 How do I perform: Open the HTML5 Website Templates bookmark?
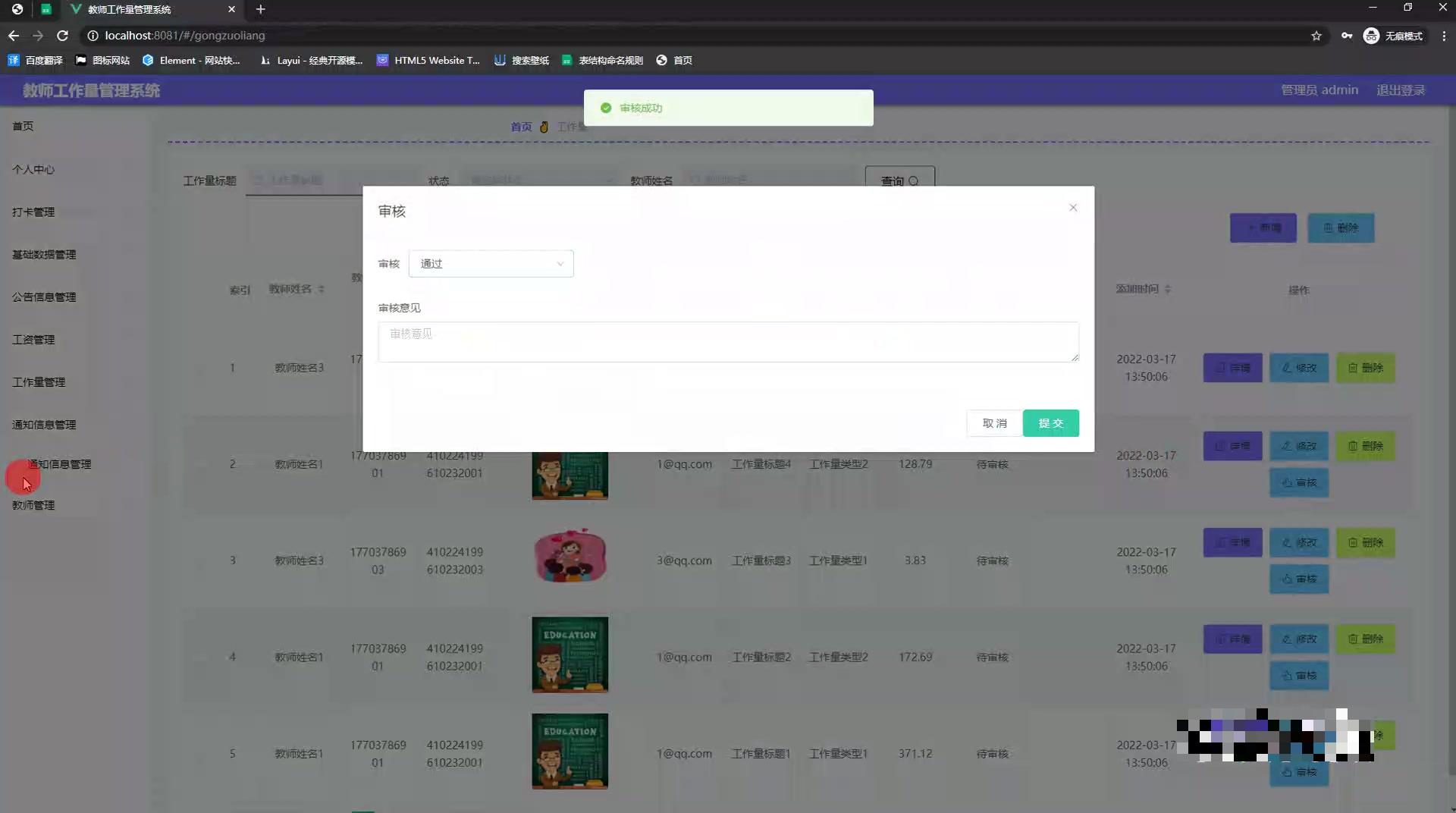click(428, 61)
